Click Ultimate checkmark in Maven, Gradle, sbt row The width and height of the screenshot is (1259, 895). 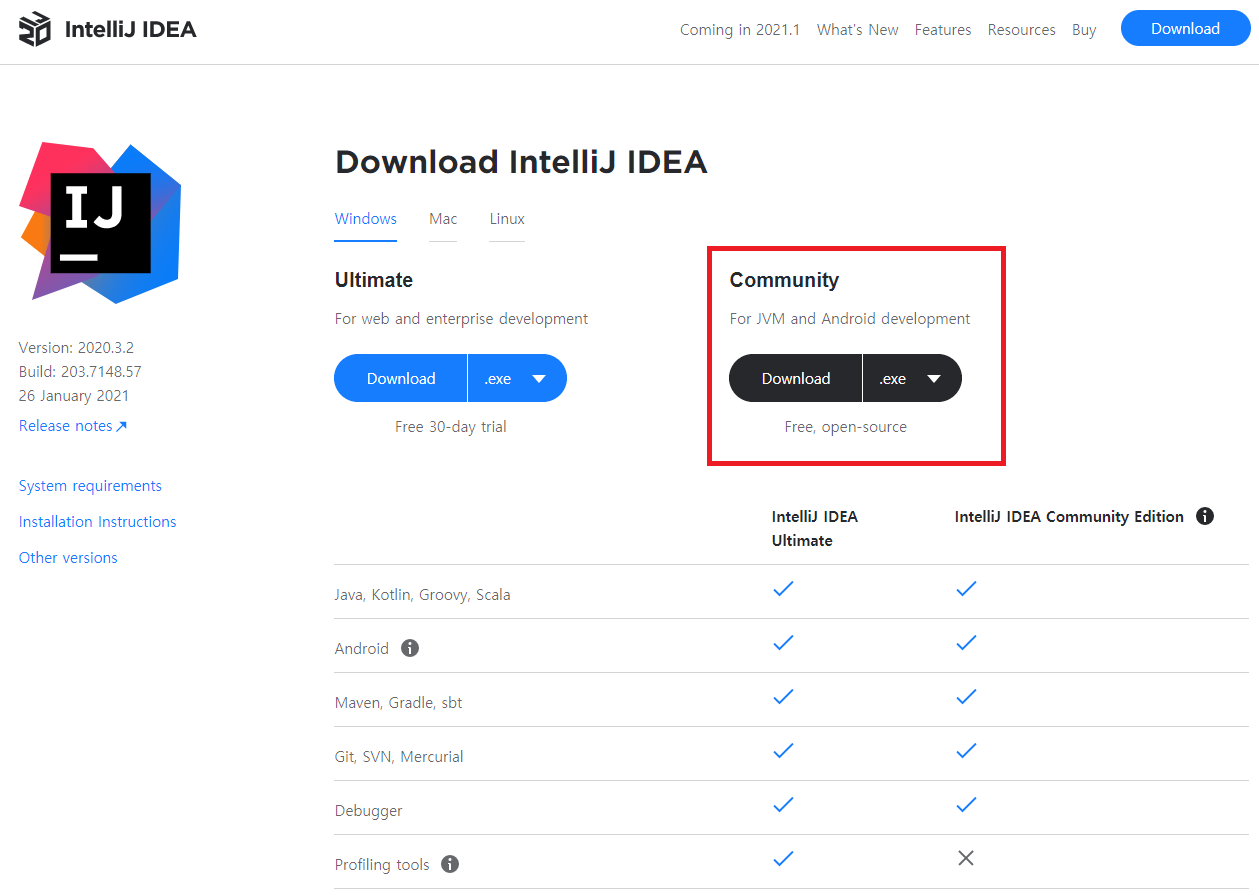(784, 697)
